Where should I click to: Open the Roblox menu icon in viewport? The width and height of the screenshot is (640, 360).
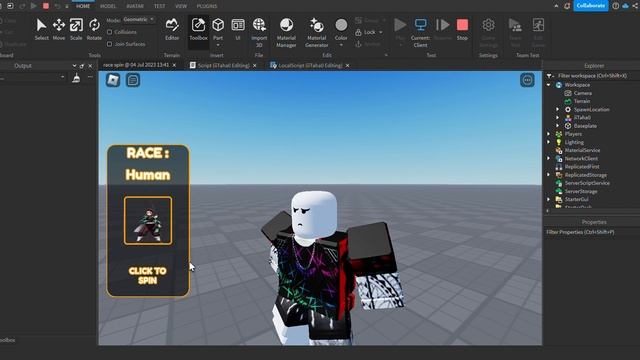pyautogui.click(x=113, y=80)
